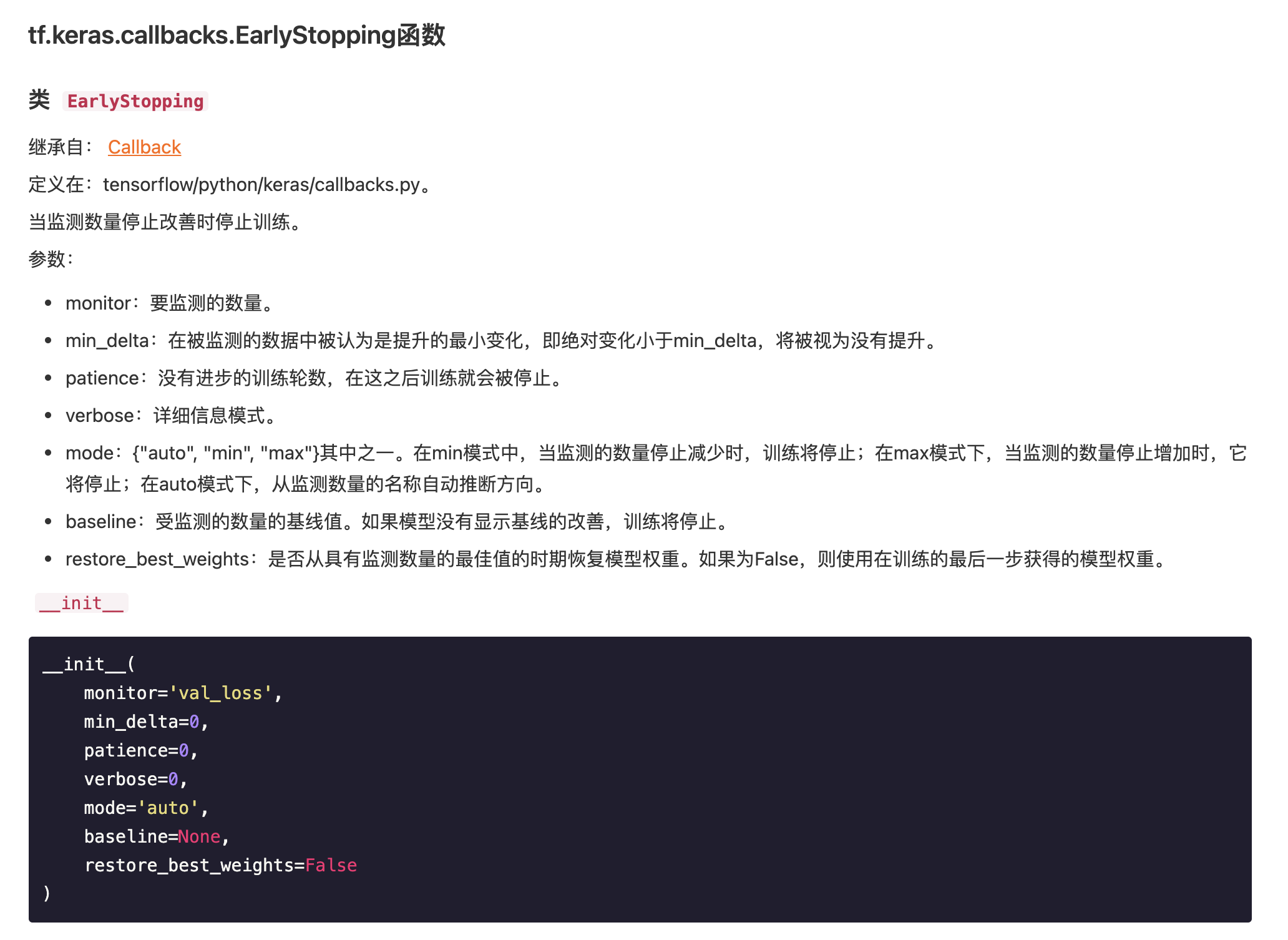Screen dimensions: 1288x940
Task: Click the verbose parameter description bullet
Action: [172, 416]
